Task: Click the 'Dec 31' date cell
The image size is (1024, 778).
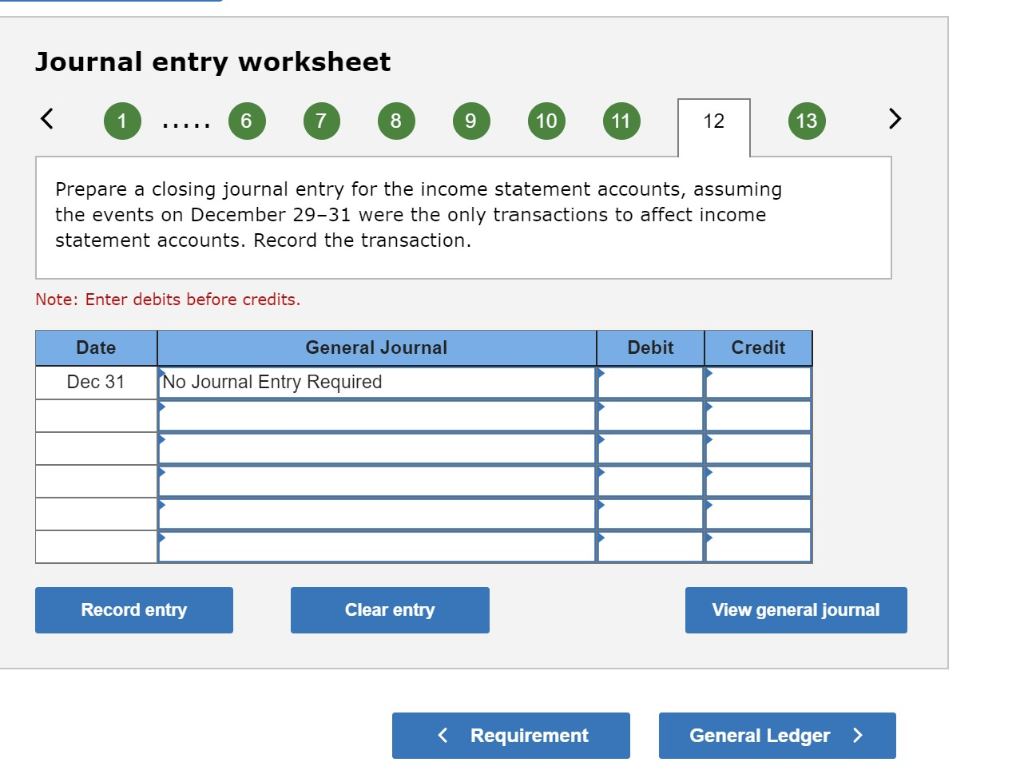Action: (x=96, y=382)
